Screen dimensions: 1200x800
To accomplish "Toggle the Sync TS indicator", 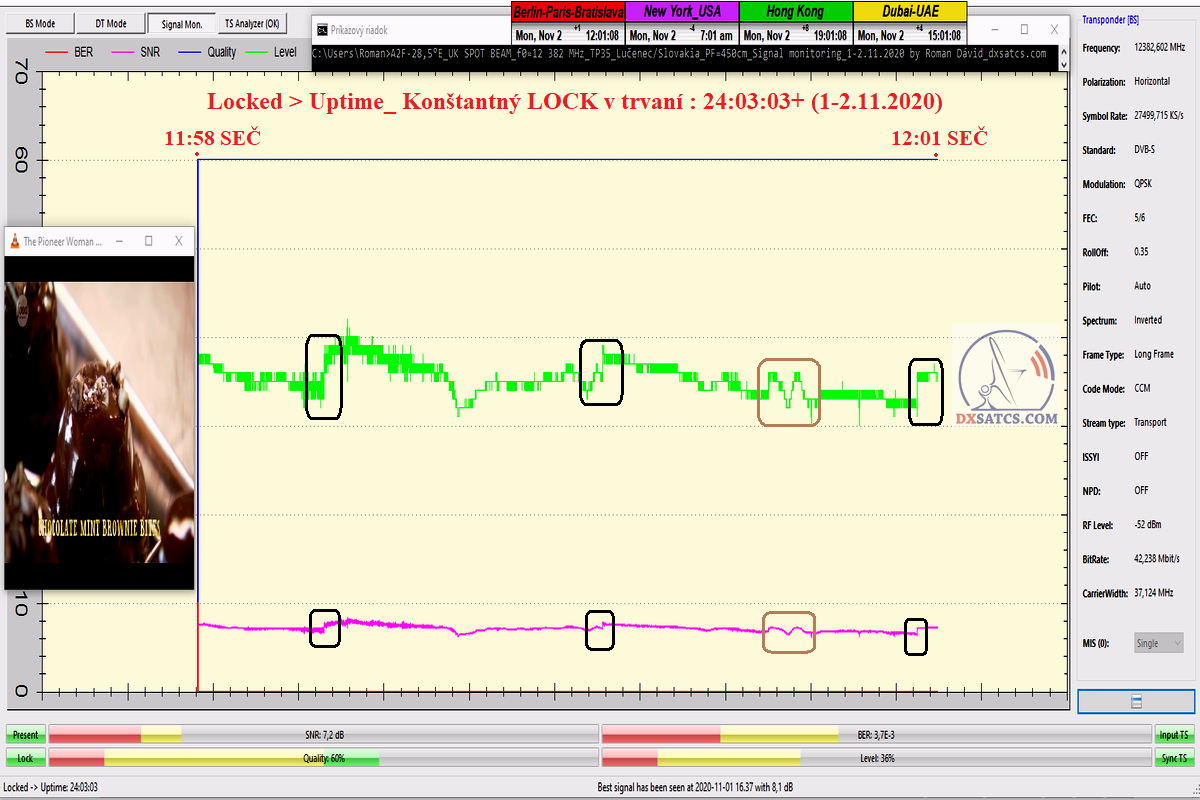I will (1174, 758).
